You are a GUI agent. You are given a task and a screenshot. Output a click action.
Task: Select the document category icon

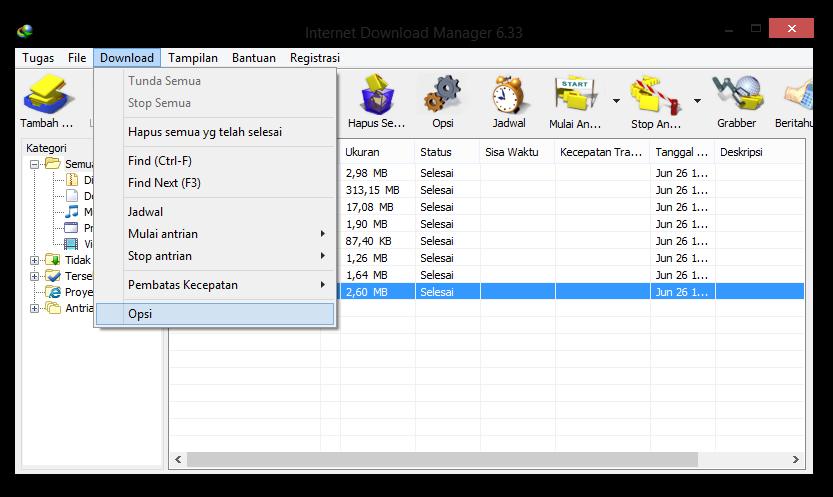click(71, 196)
